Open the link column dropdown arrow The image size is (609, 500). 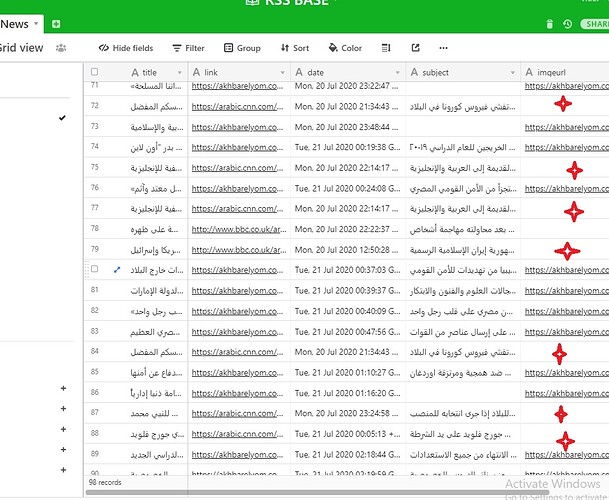(x=282, y=73)
